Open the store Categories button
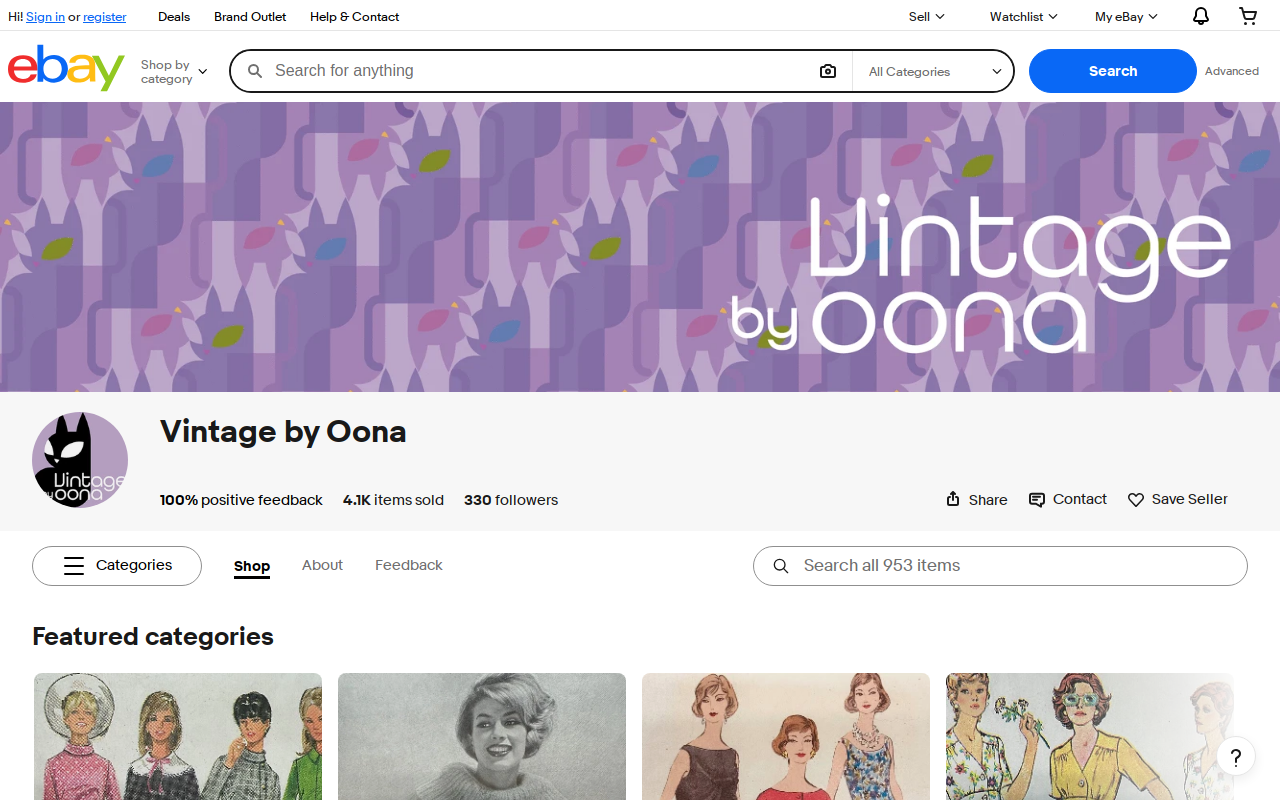This screenshot has height=800, width=1280. point(117,566)
